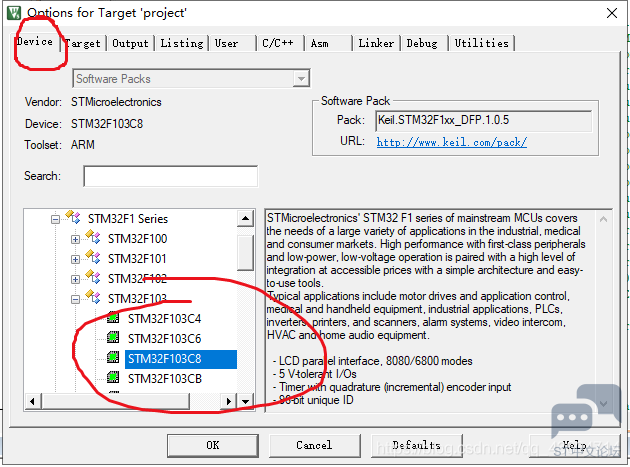Expand the STM32F102 tree node
This screenshot has width=630, height=467.
75,279
